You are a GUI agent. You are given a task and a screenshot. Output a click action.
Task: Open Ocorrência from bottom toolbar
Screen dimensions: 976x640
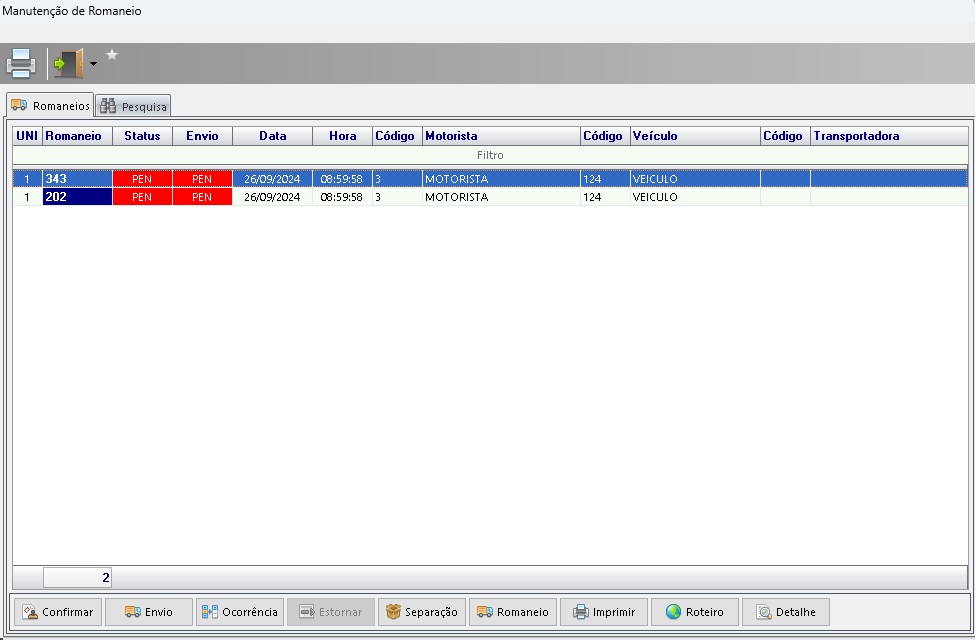click(x=239, y=612)
